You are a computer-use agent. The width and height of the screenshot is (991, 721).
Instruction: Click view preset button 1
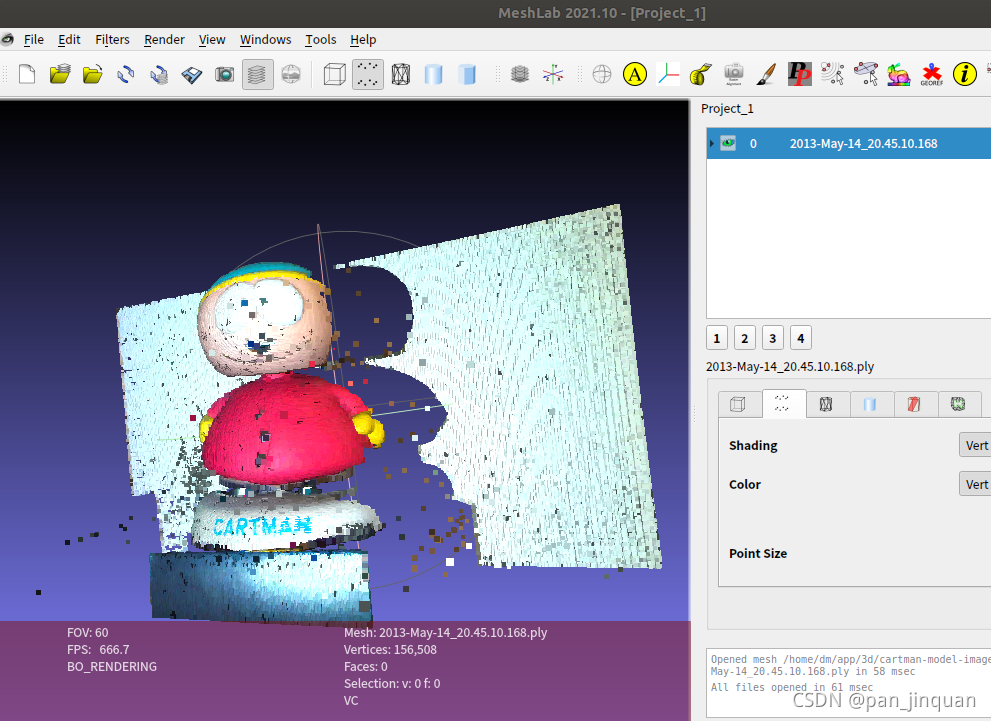717,338
